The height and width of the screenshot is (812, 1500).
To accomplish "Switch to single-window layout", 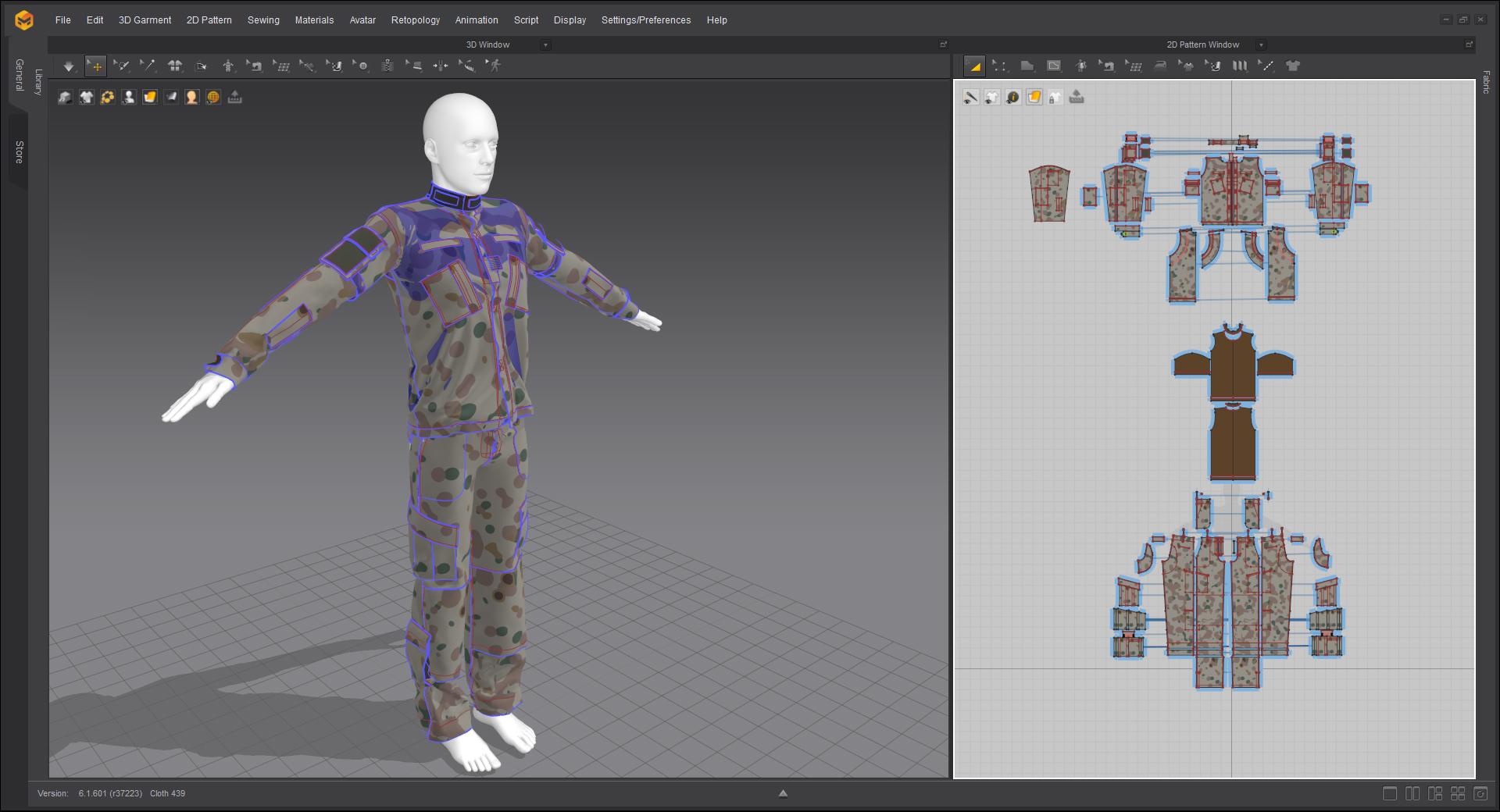I will click(1390, 793).
